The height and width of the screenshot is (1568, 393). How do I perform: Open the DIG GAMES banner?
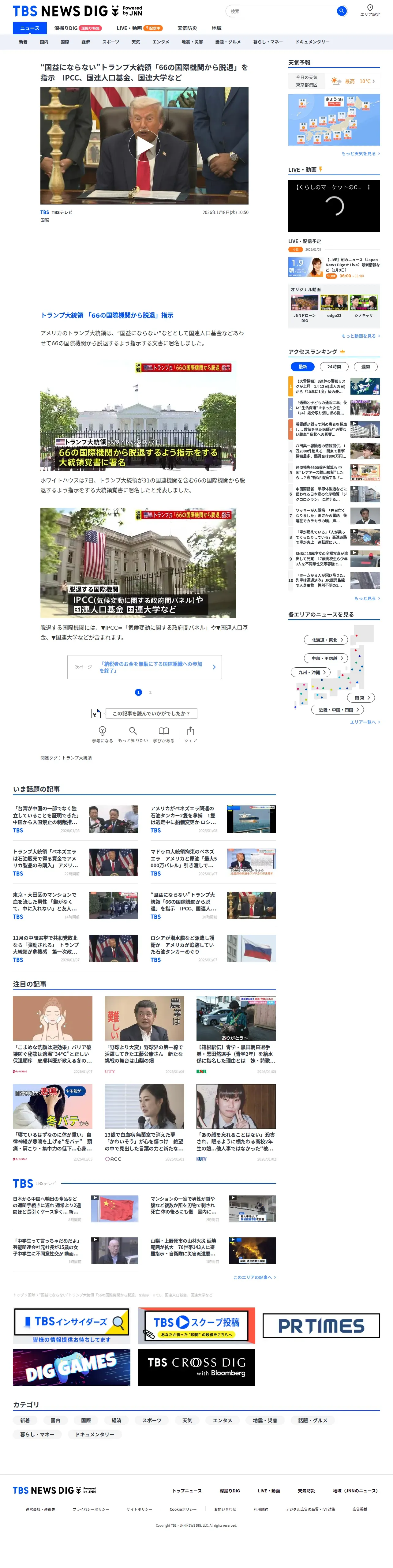tap(72, 1368)
